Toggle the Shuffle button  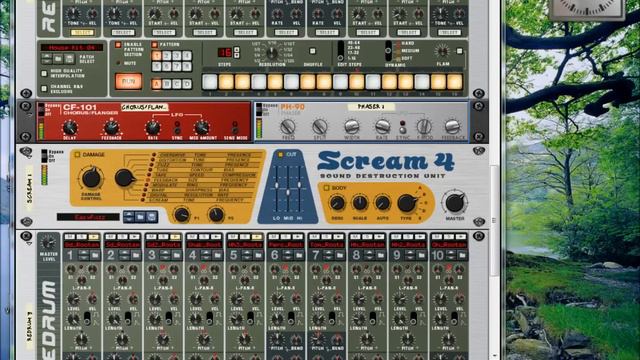click(312, 51)
